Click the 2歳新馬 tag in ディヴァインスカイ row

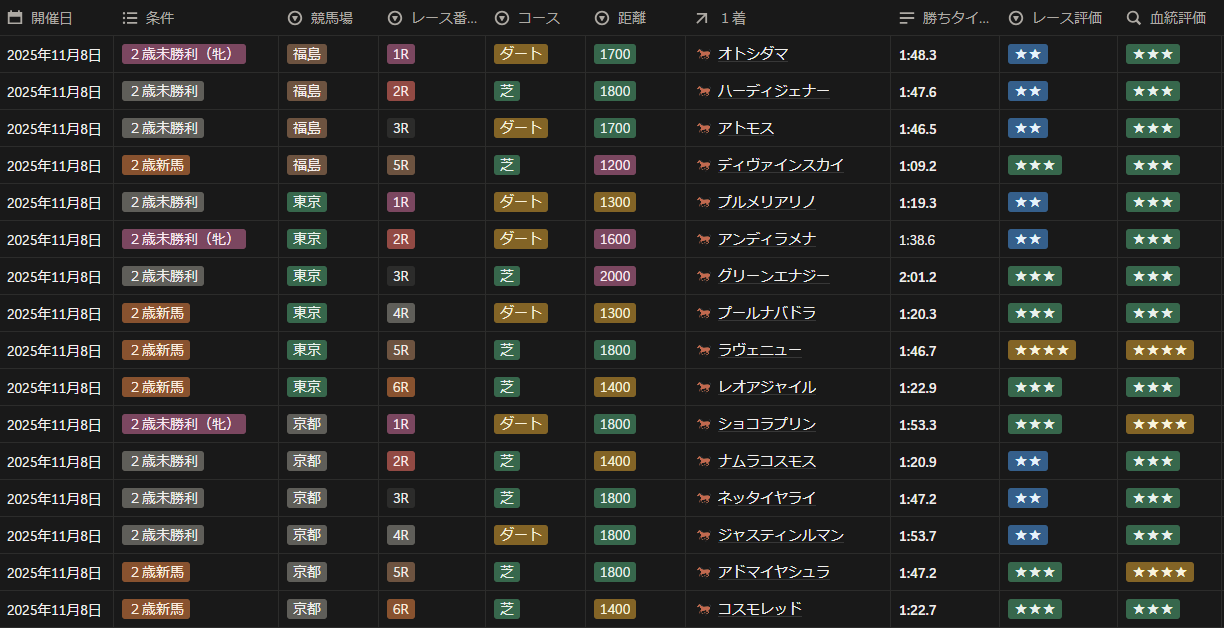click(x=156, y=165)
